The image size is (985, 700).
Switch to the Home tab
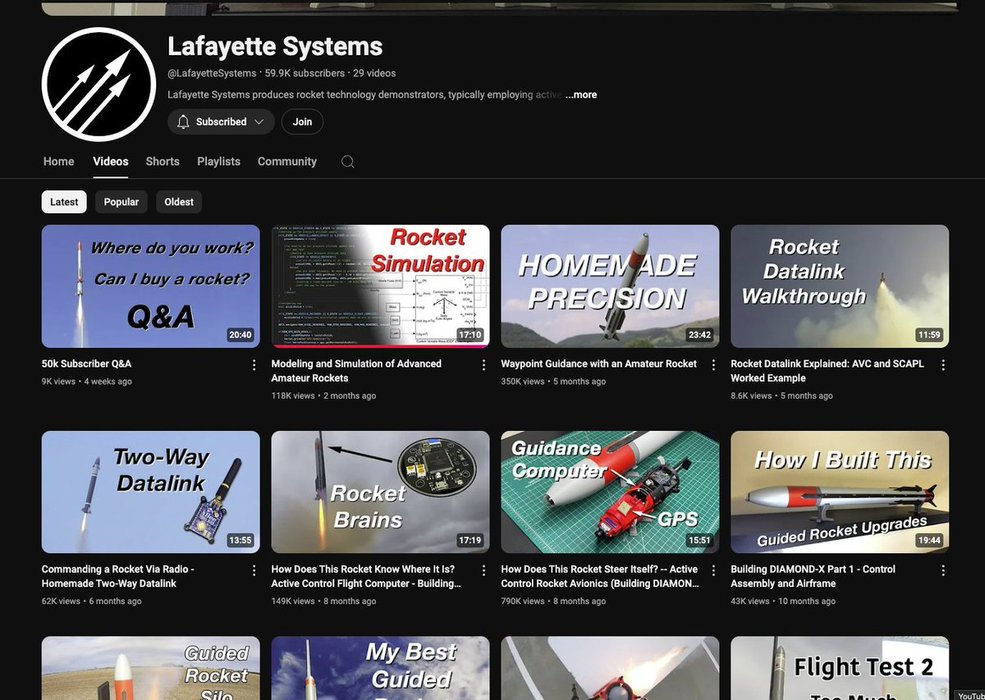pyautogui.click(x=58, y=161)
